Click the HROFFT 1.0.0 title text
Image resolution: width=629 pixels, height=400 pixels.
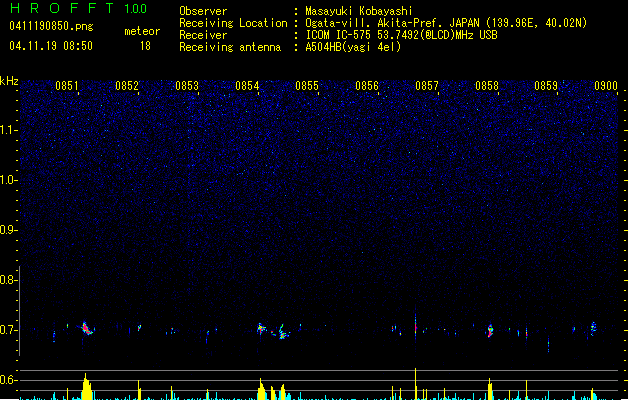click(78, 8)
